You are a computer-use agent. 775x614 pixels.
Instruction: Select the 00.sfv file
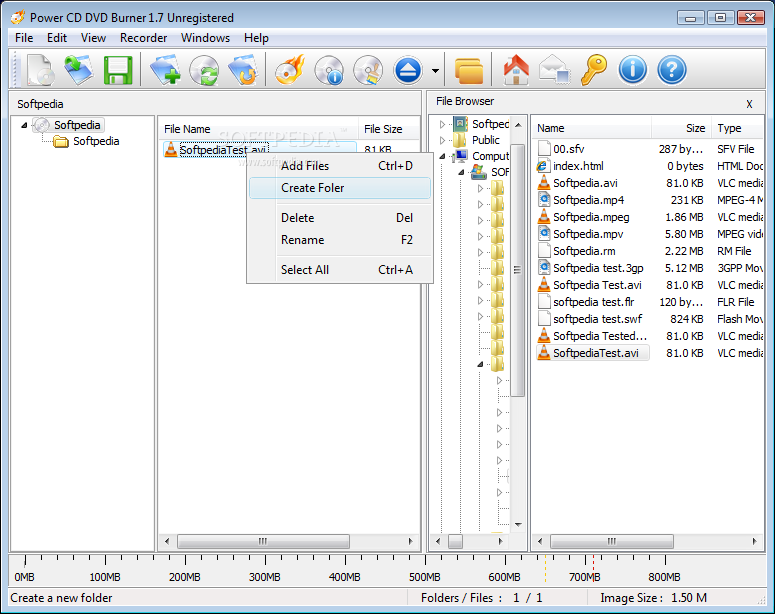[x=568, y=149]
